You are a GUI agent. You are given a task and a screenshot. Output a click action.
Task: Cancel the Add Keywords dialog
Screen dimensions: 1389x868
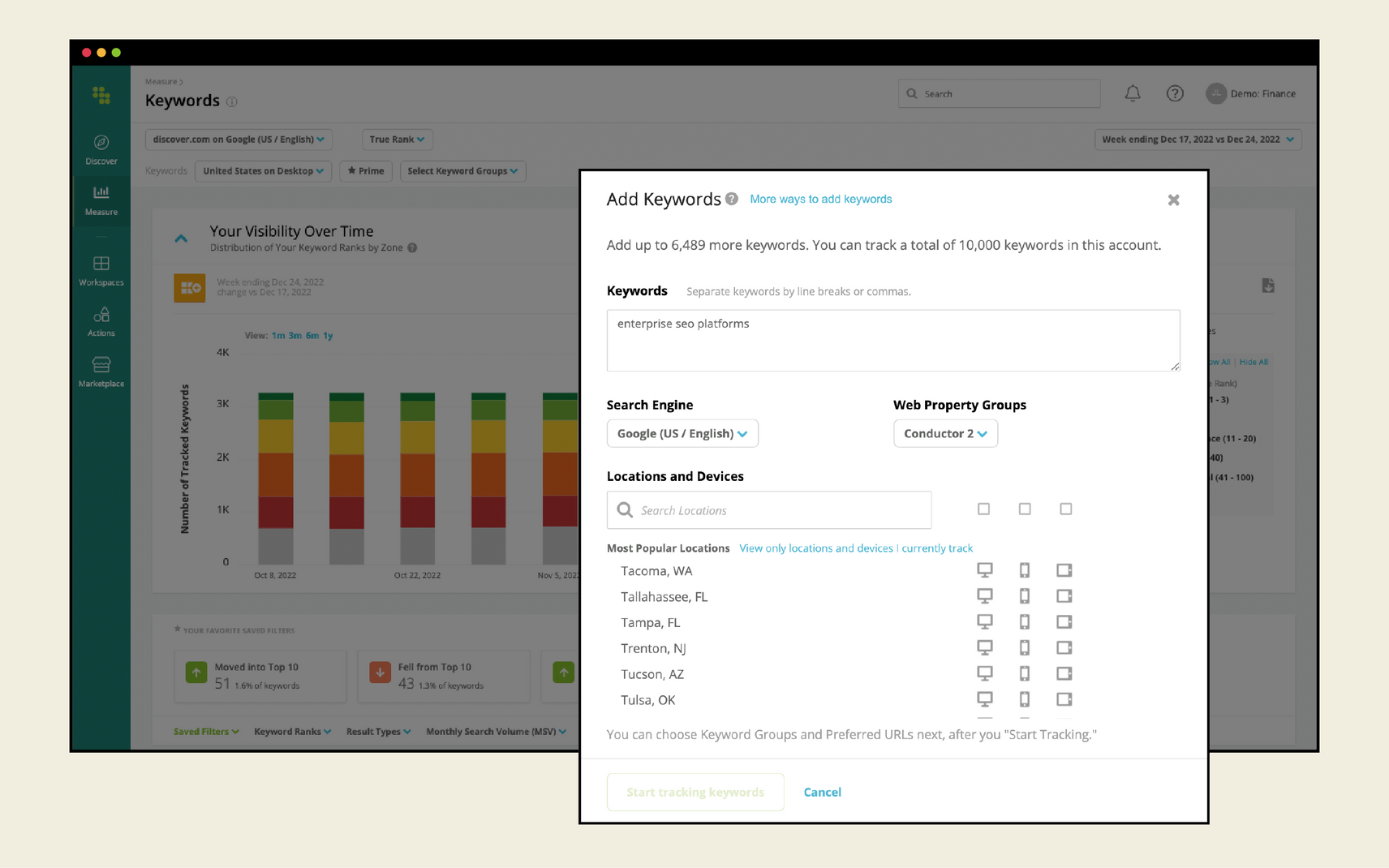822,792
